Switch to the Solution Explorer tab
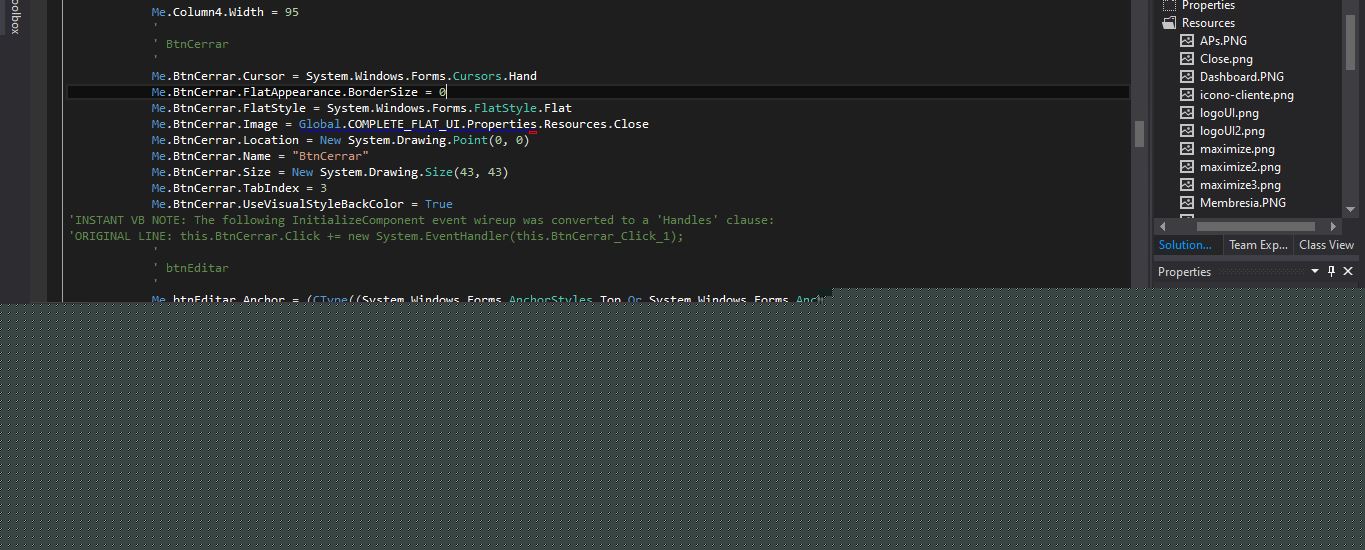This screenshot has width=1365, height=550. pyautogui.click(x=1185, y=245)
